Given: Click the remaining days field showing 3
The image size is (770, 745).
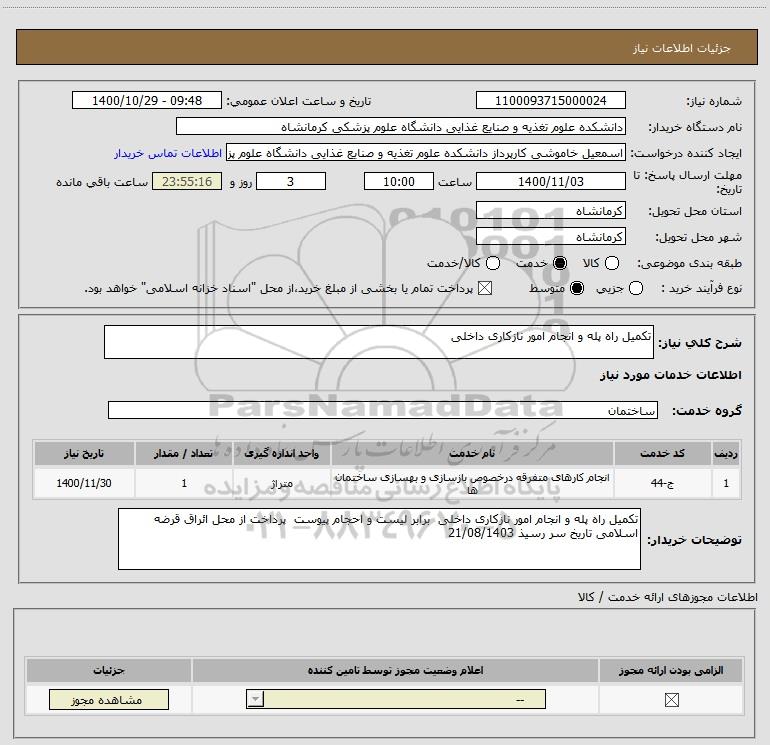Looking at the screenshot, I should (291, 181).
